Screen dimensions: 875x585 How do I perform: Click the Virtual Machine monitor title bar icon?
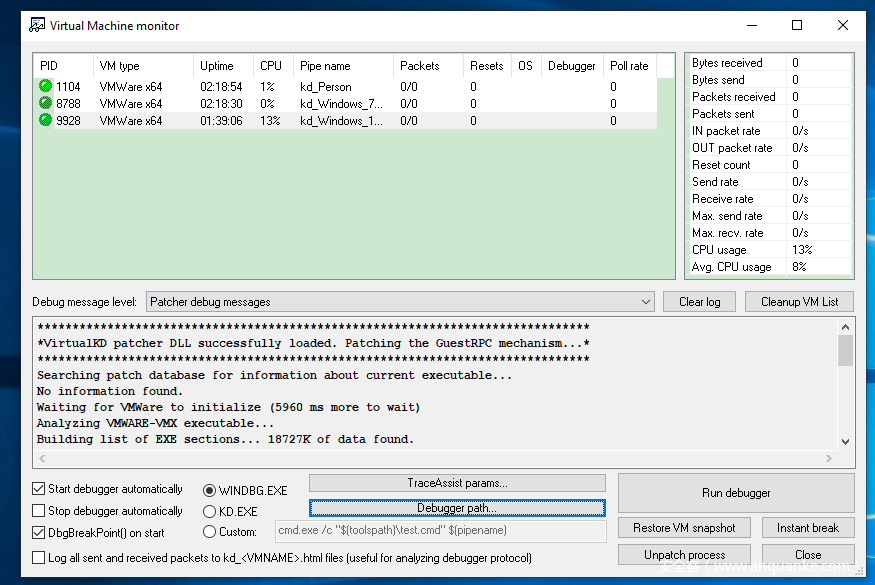tap(36, 25)
